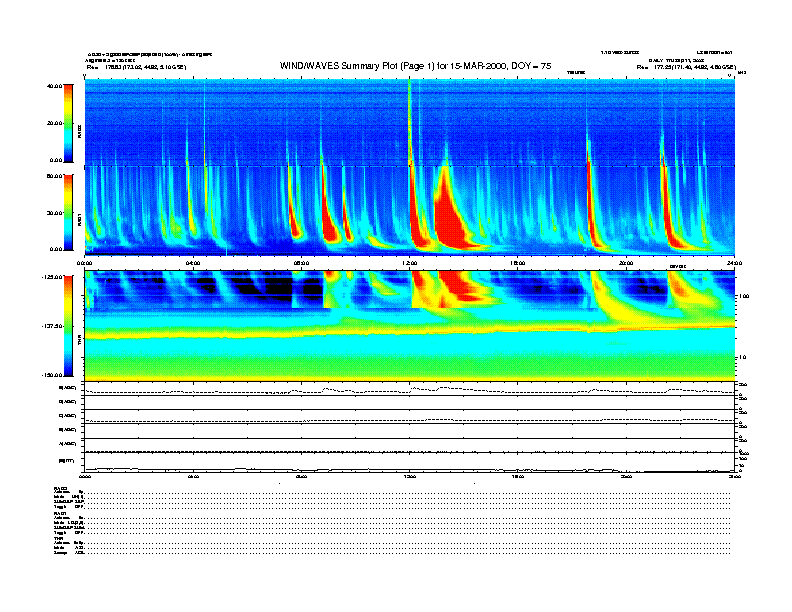Screen dimensions: 792x612
Task: Click the RAD1 status heading in bottom text block
Action: 61,513
